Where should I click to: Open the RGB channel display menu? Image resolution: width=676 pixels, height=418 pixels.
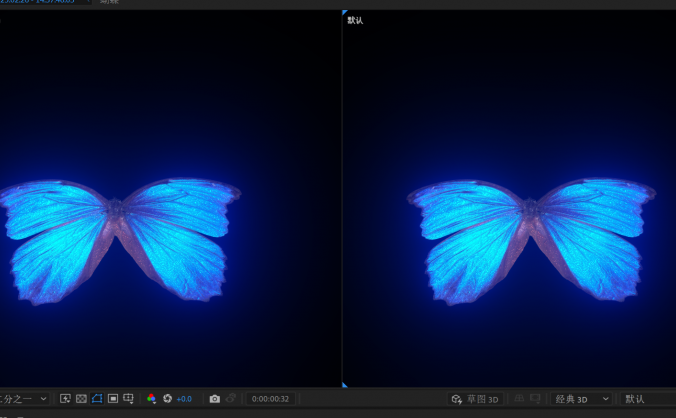151,399
